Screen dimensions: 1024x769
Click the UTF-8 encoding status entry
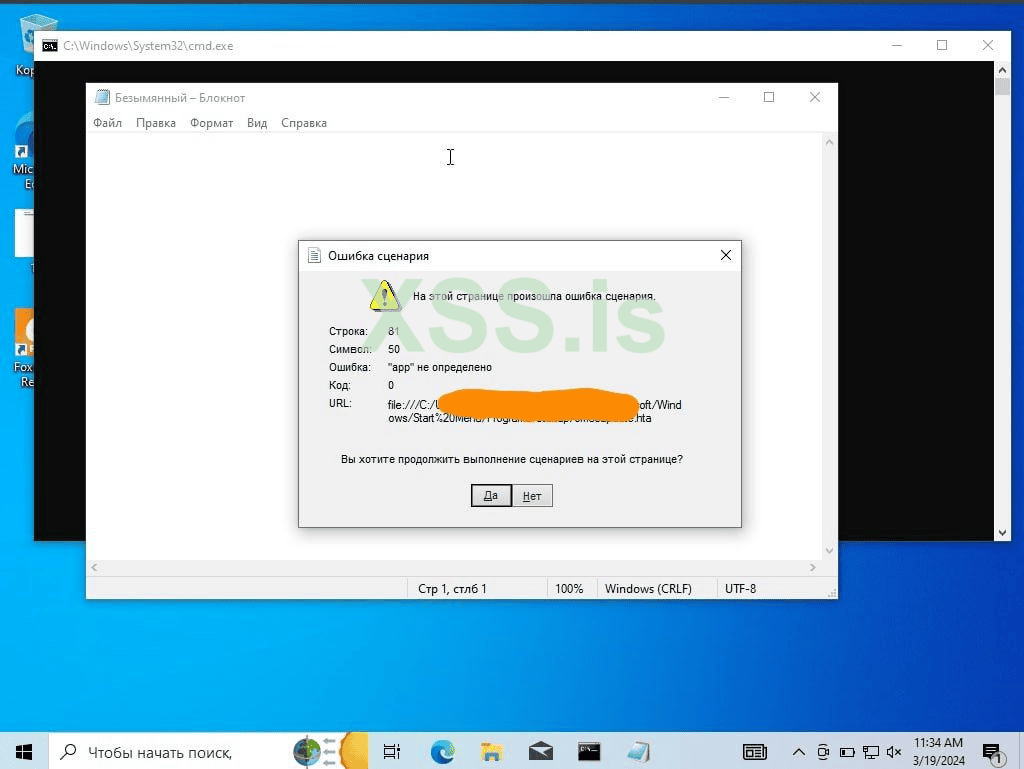(741, 588)
